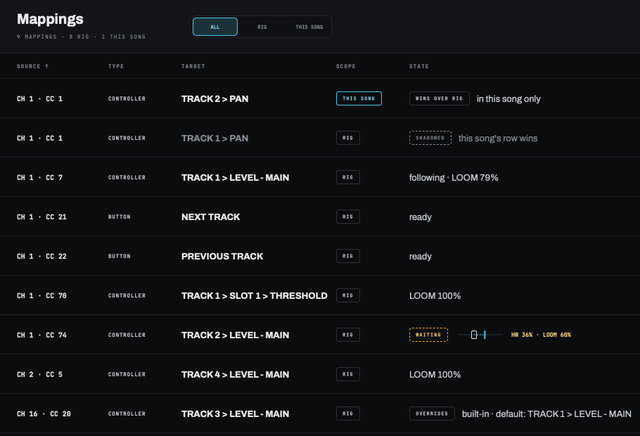Image resolution: width=640 pixels, height=436 pixels.
Task: Click BUTTON type in PREVIOUS TRACK row
Action: (119, 256)
